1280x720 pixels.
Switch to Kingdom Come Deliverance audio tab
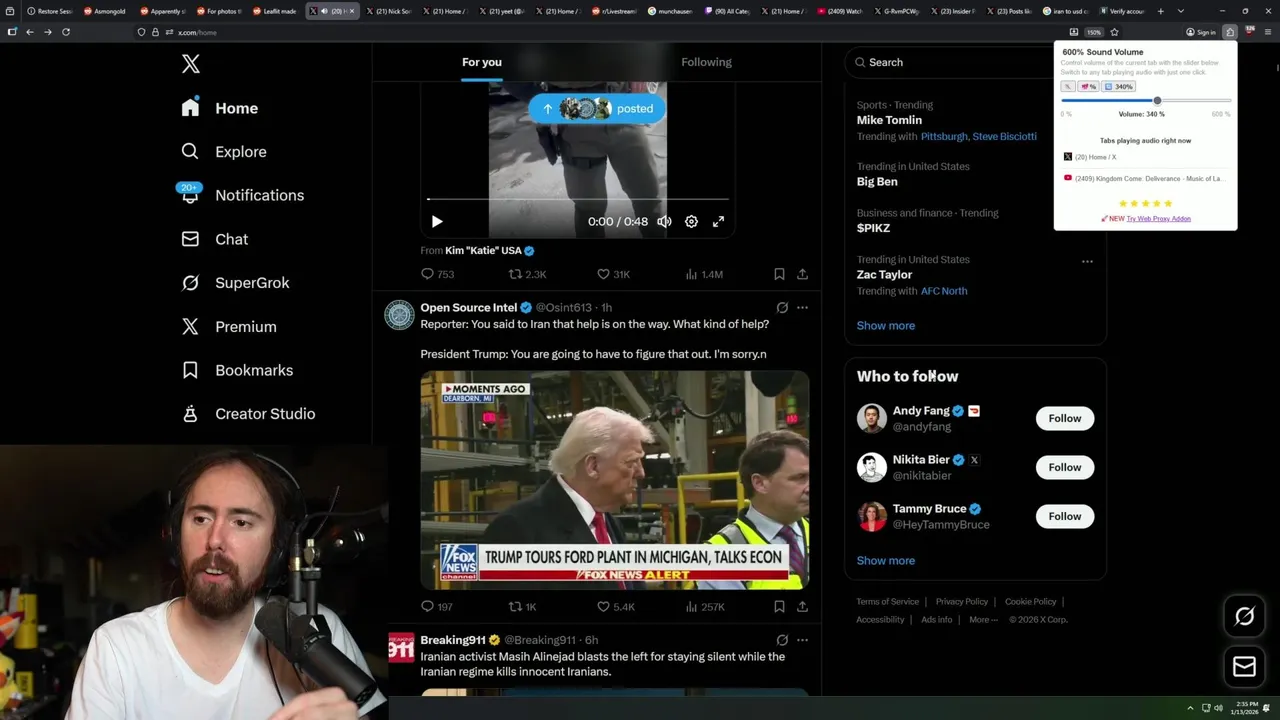(1143, 179)
